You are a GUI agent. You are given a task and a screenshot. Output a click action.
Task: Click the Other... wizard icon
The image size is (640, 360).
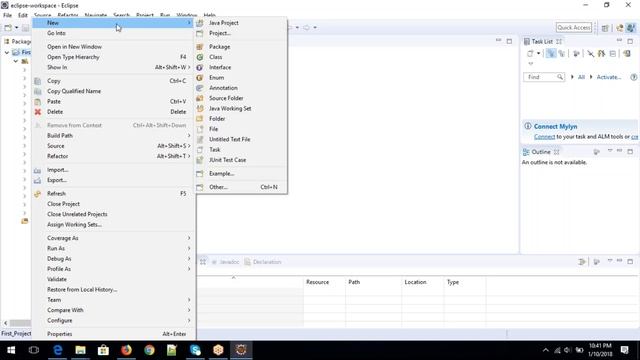coord(200,187)
